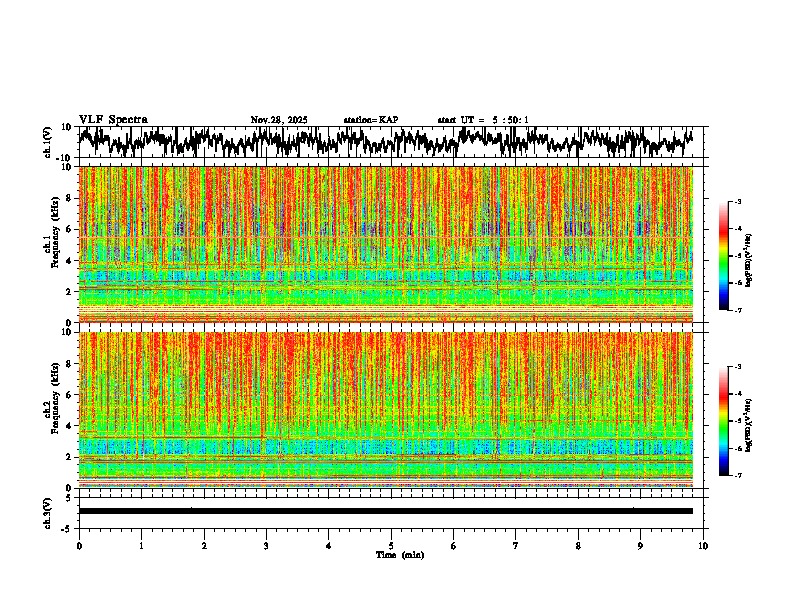This screenshot has height=612, width=792.
Task: Click the ch.1 voltage waveform trace
Action: coord(386,142)
